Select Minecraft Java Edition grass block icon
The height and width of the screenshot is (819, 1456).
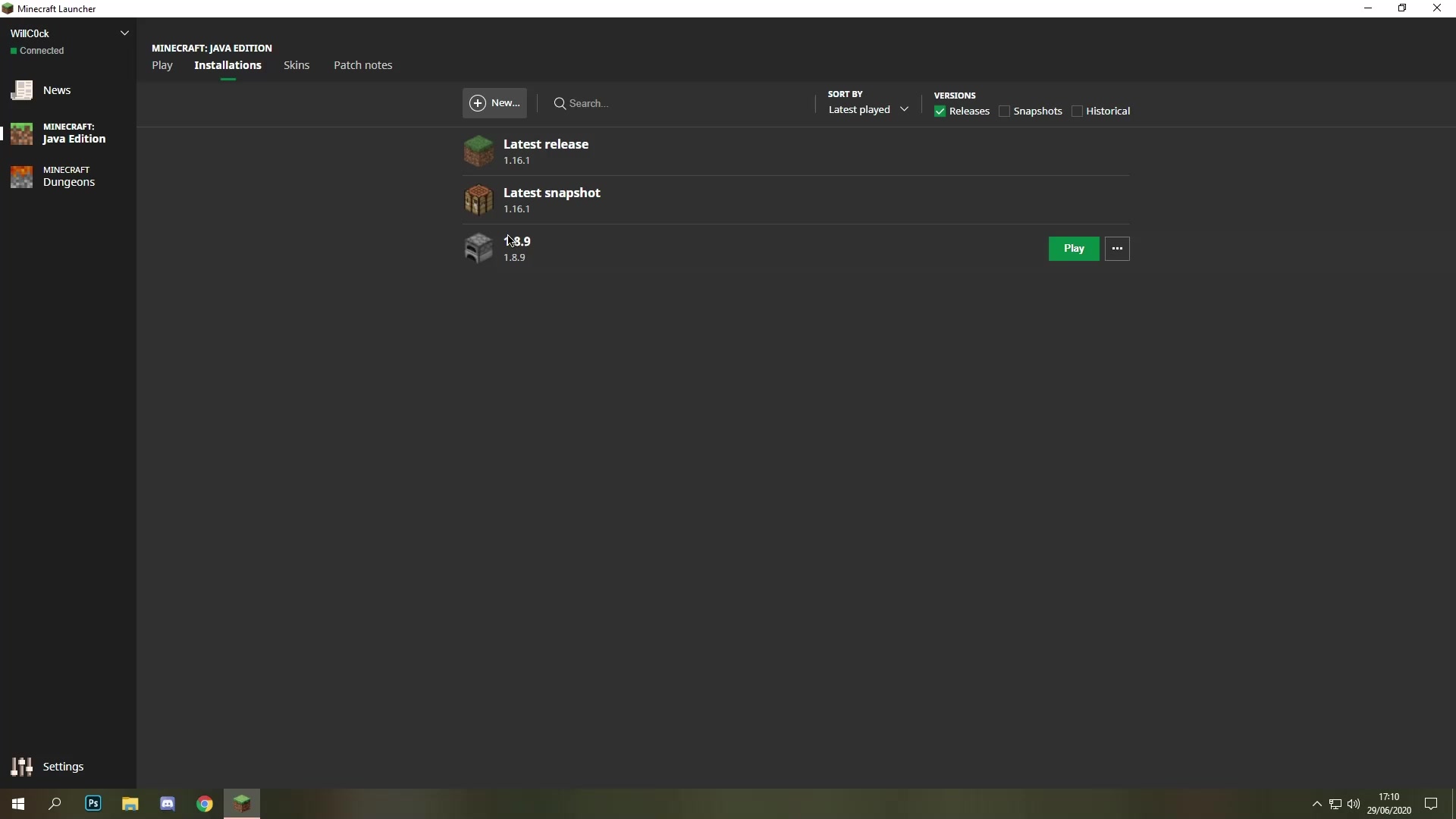22,133
